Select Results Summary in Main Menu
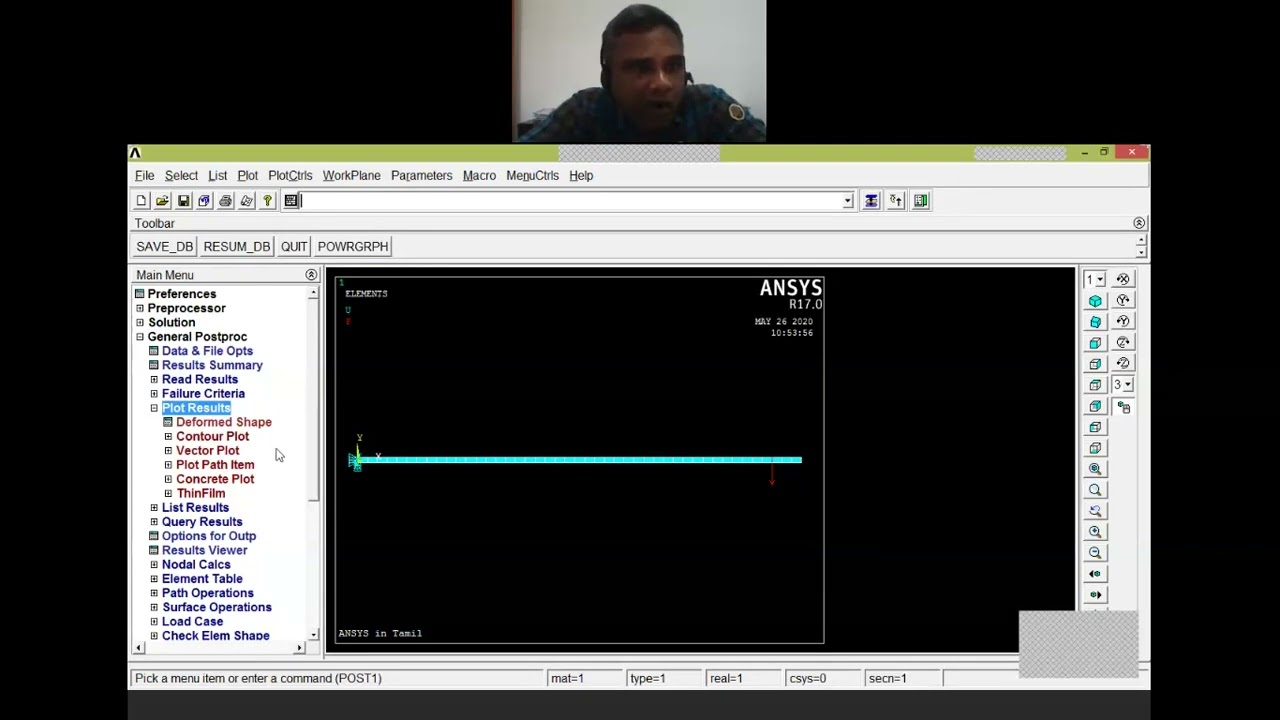1280x720 pixels. pyautogui.click(x=212, y=365)
